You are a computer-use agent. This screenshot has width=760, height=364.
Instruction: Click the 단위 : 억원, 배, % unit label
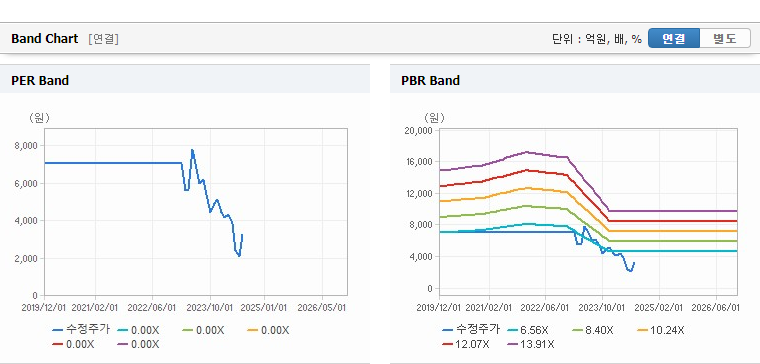tap(597, 39)
